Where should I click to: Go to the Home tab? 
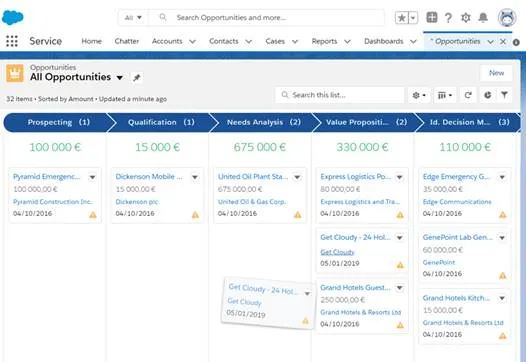pos(92,41)
